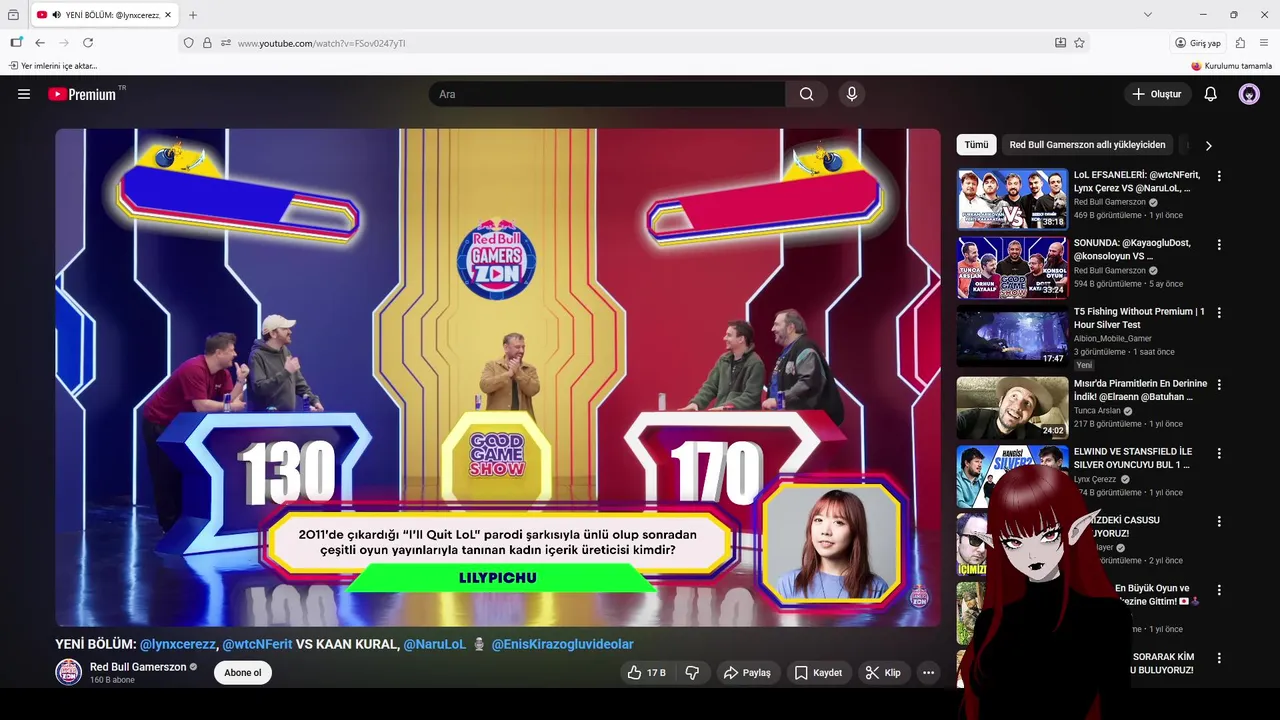Click the browser address bar URL

pyautogui.click(x=321, y=43)
